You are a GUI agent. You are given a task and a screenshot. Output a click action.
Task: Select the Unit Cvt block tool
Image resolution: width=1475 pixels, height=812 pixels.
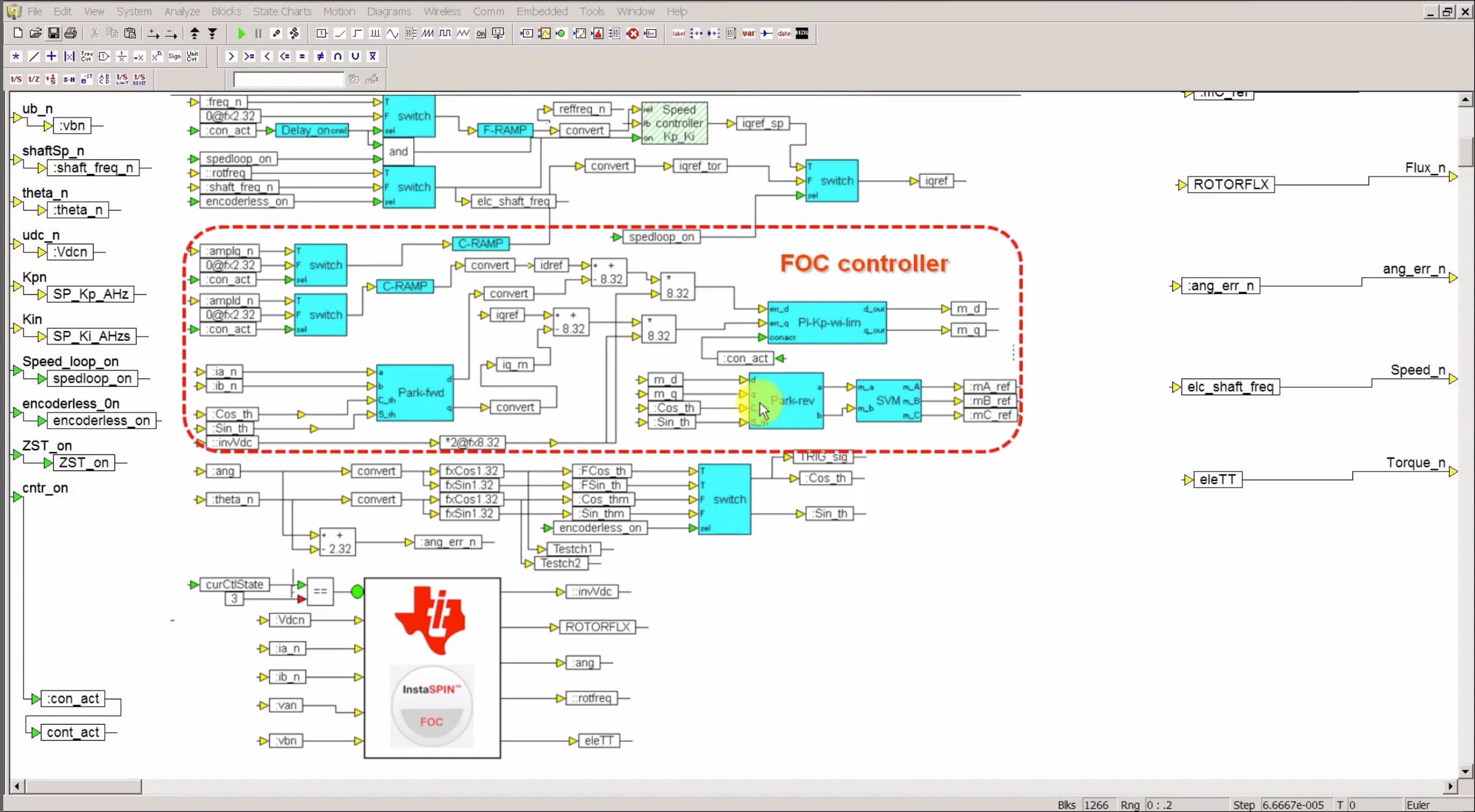click(x=192, y=57)
